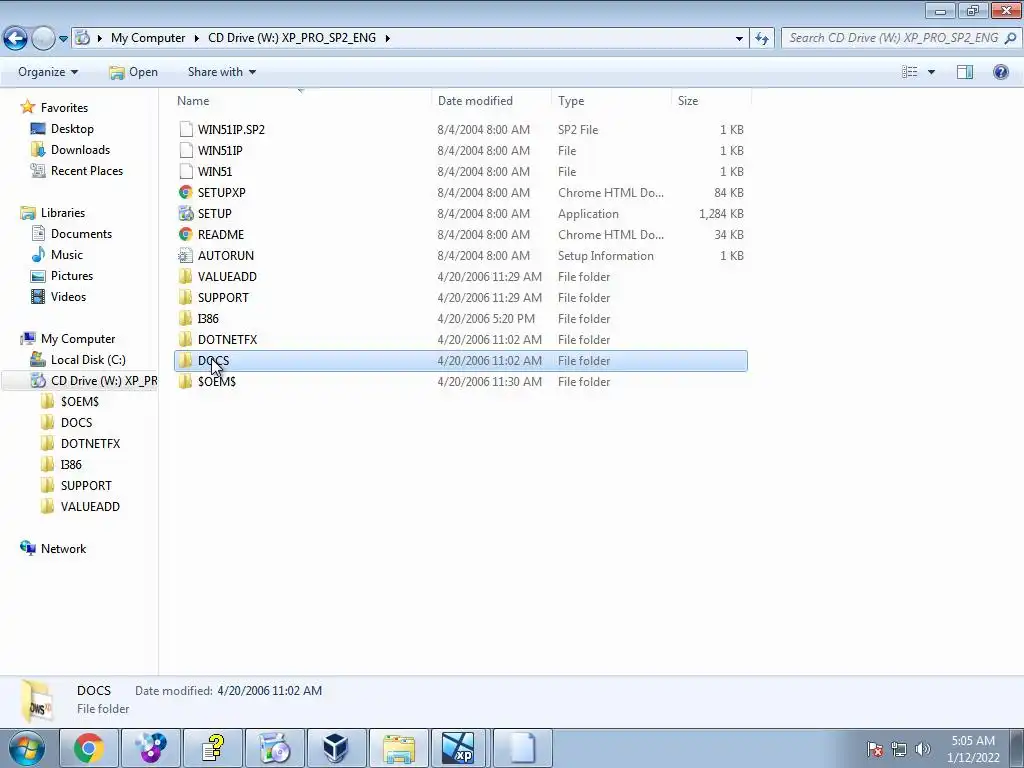Select the SETUPXP Chrome HTML icon
This screenshot has width=1024, height=768.
coord(186,193)
